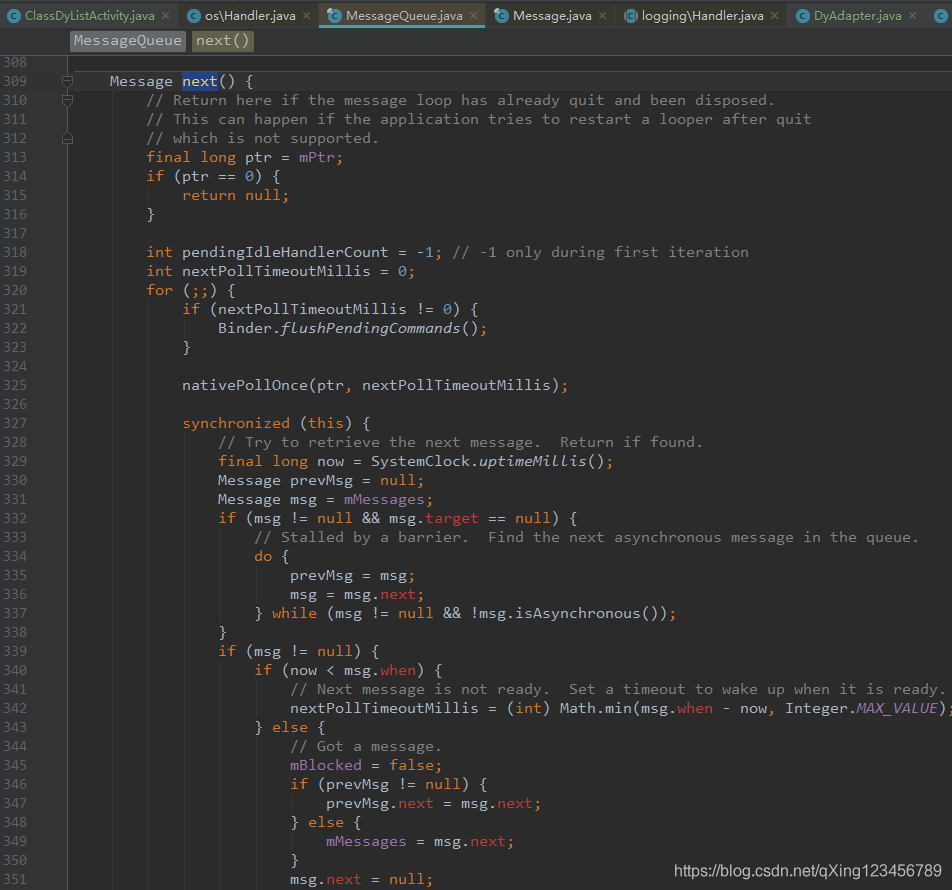Click the highlighted next method name
The height and width of the screenshot is (890, 952).
click(x=200, y=81)
